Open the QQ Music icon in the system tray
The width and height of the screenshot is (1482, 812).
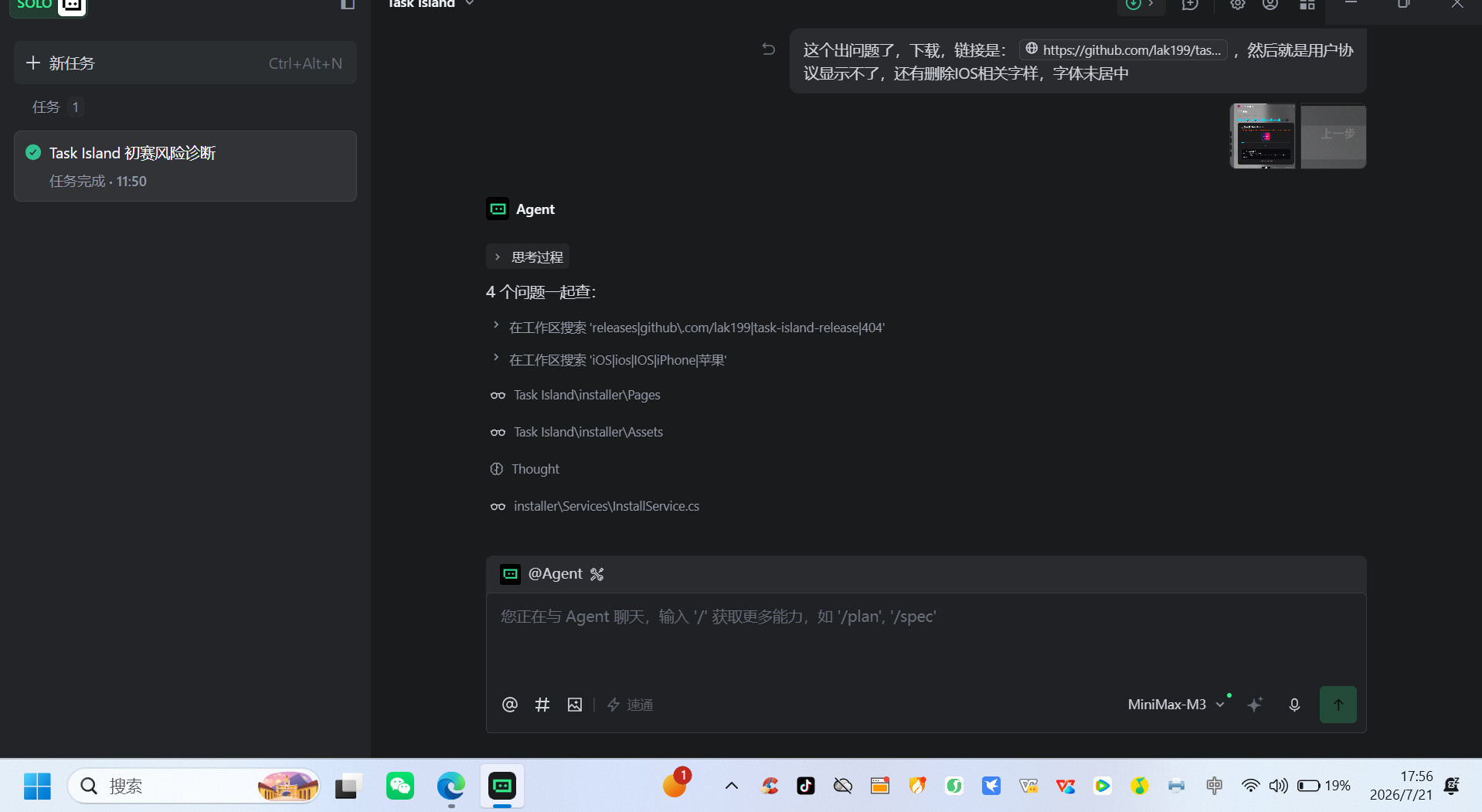(x=1139, y=786)
